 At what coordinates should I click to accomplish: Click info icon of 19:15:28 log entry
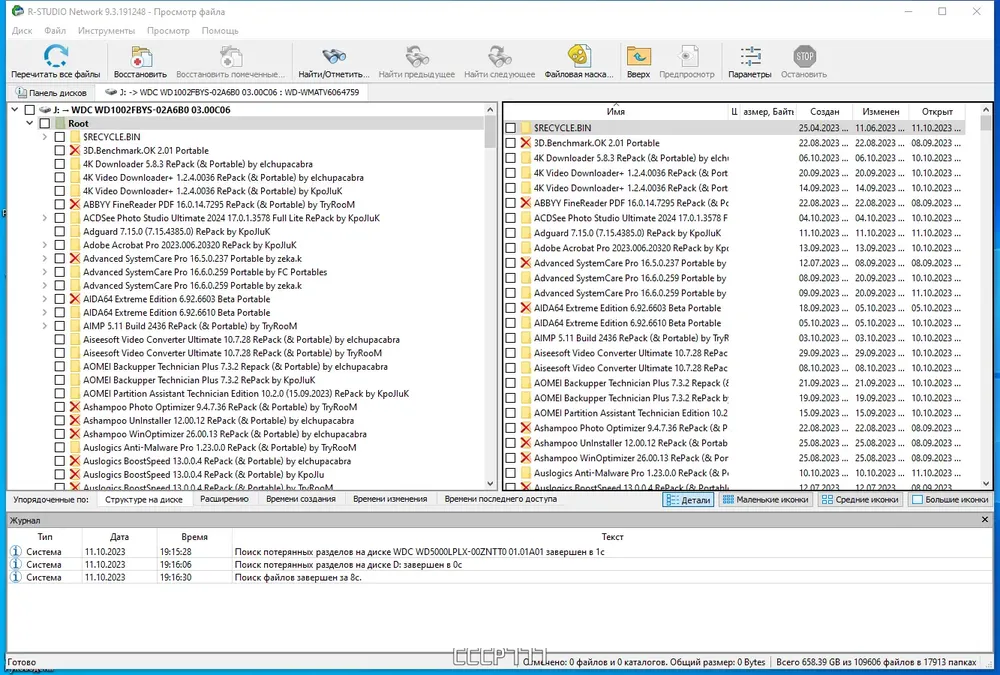coord(16,551)
